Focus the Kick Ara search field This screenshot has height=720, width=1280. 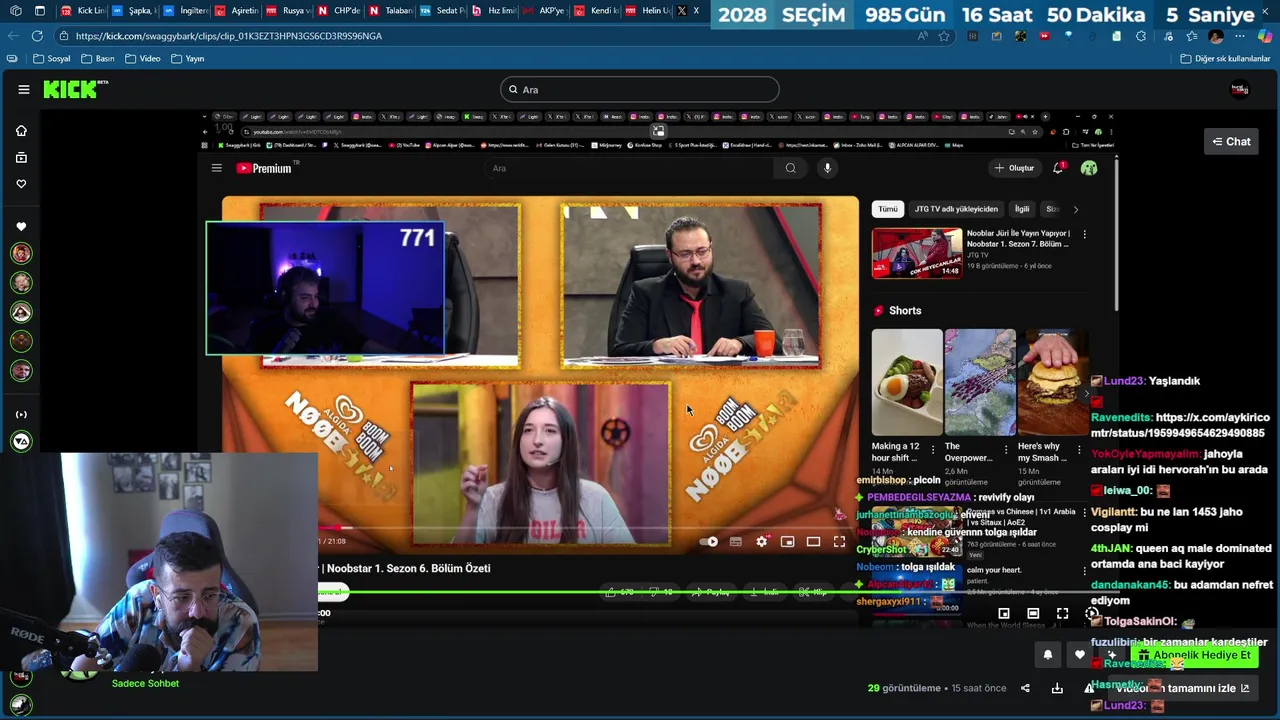tap(639, 89)
